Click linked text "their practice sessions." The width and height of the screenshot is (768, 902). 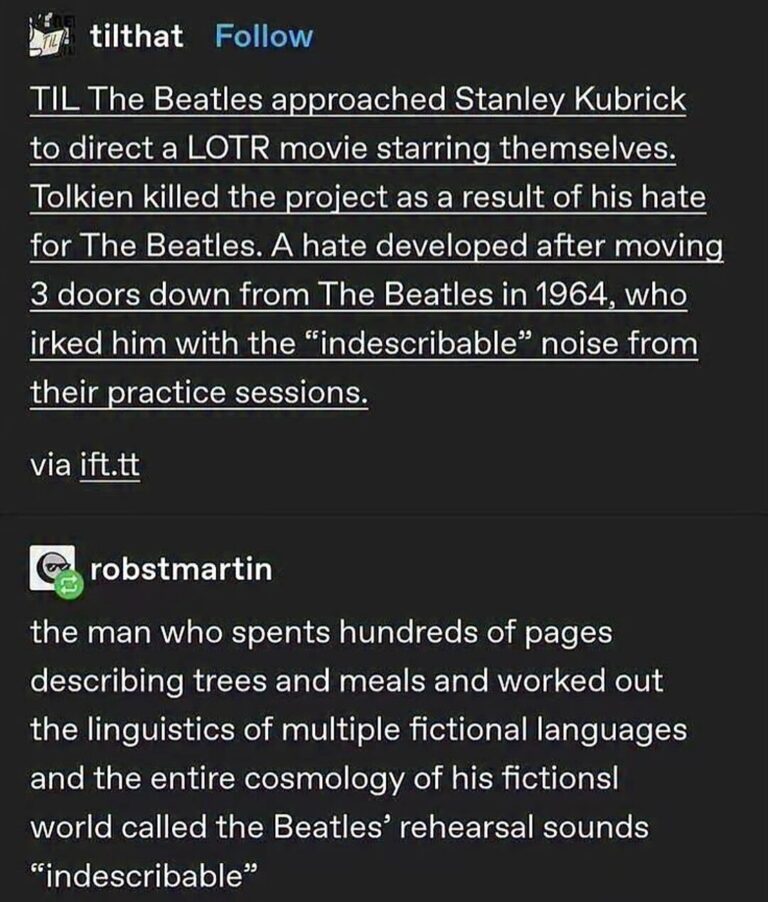click(x=198, y=393)
